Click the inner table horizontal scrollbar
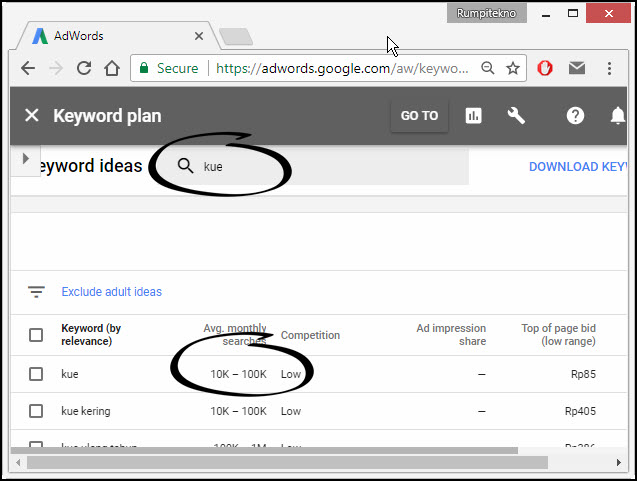 point(264,451)
